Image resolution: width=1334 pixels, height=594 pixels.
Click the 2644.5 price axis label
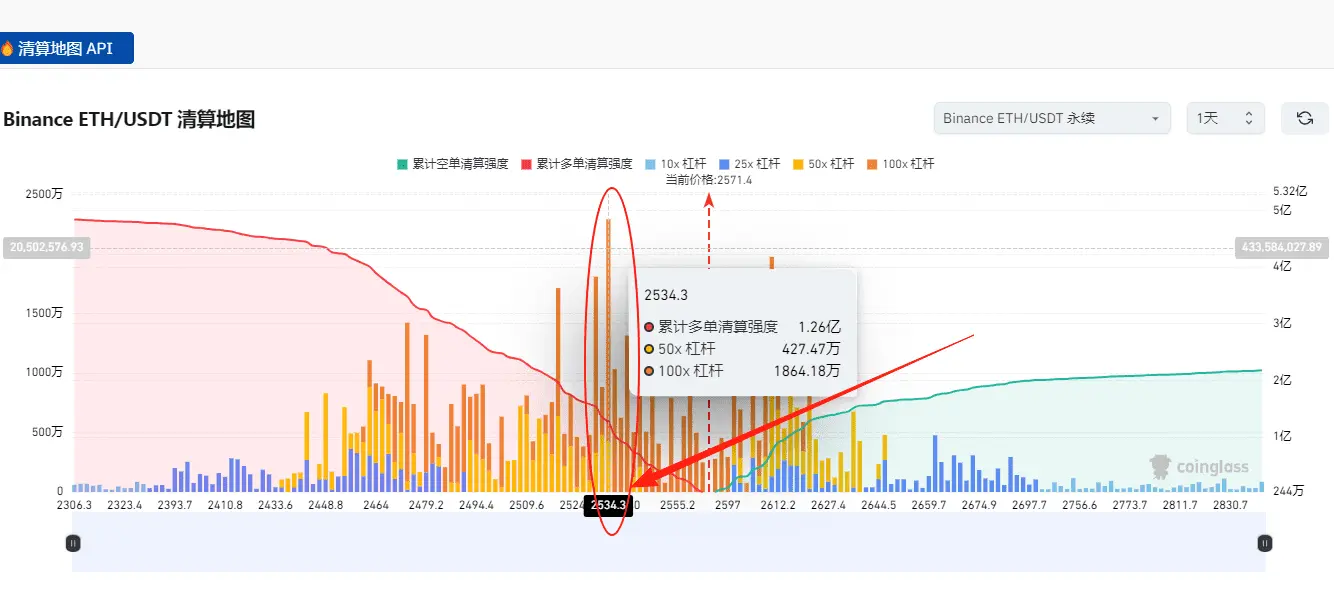click(878, 505)
